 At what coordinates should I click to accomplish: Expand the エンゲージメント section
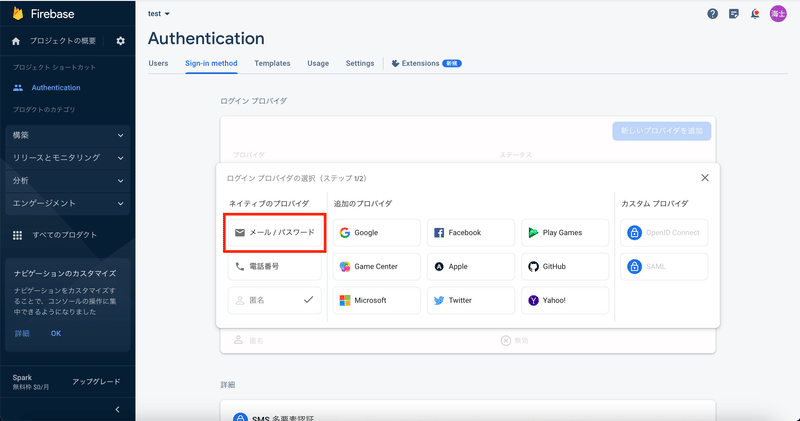click(x=67, y=203)
